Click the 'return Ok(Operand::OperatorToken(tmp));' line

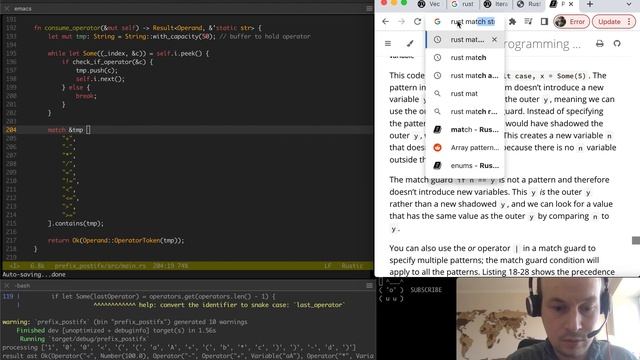click(x=116, y=240)
